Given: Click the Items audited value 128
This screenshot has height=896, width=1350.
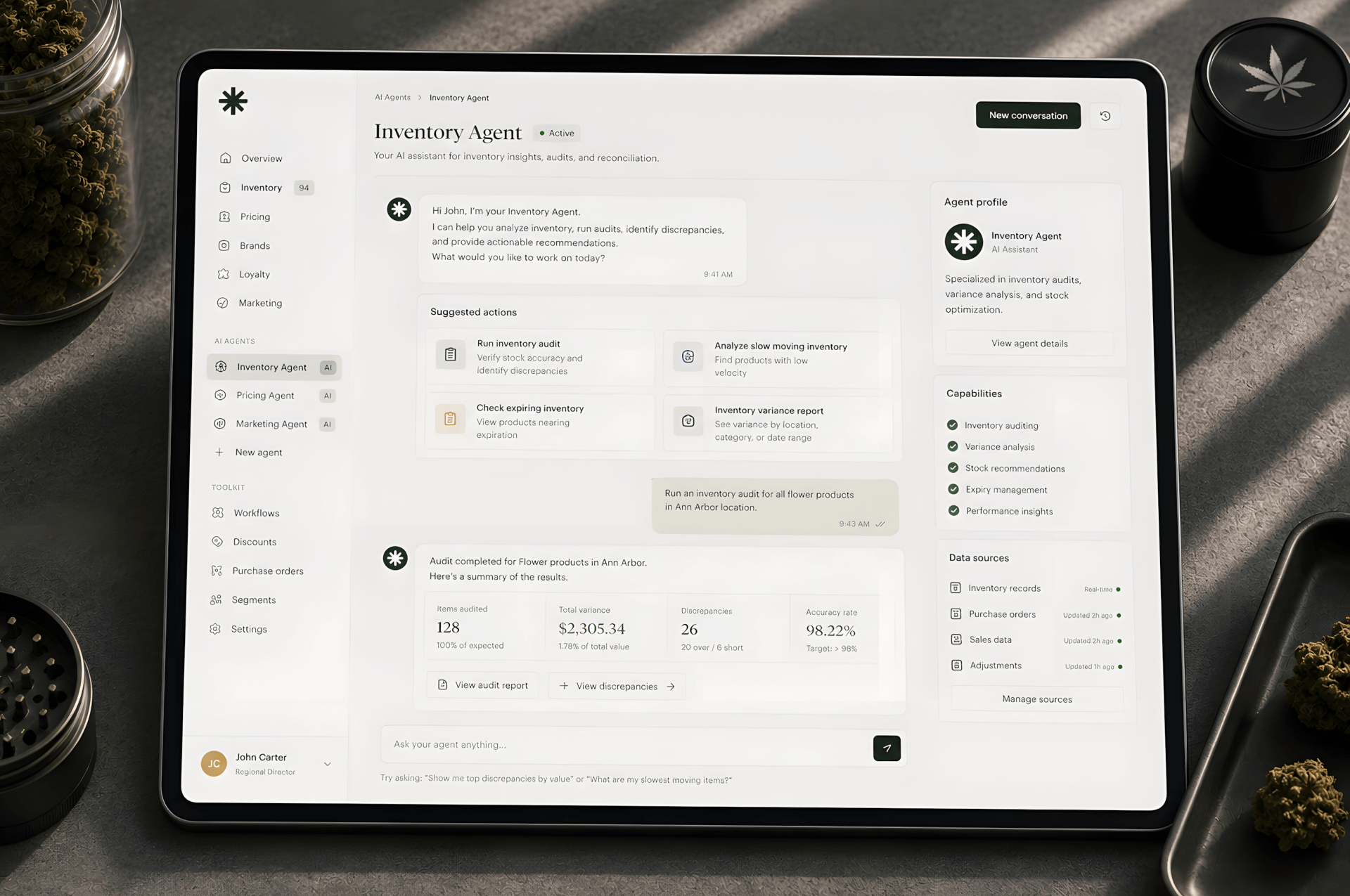Looking at the screenshot, I should pyautogui.click(x=448, y=627).
